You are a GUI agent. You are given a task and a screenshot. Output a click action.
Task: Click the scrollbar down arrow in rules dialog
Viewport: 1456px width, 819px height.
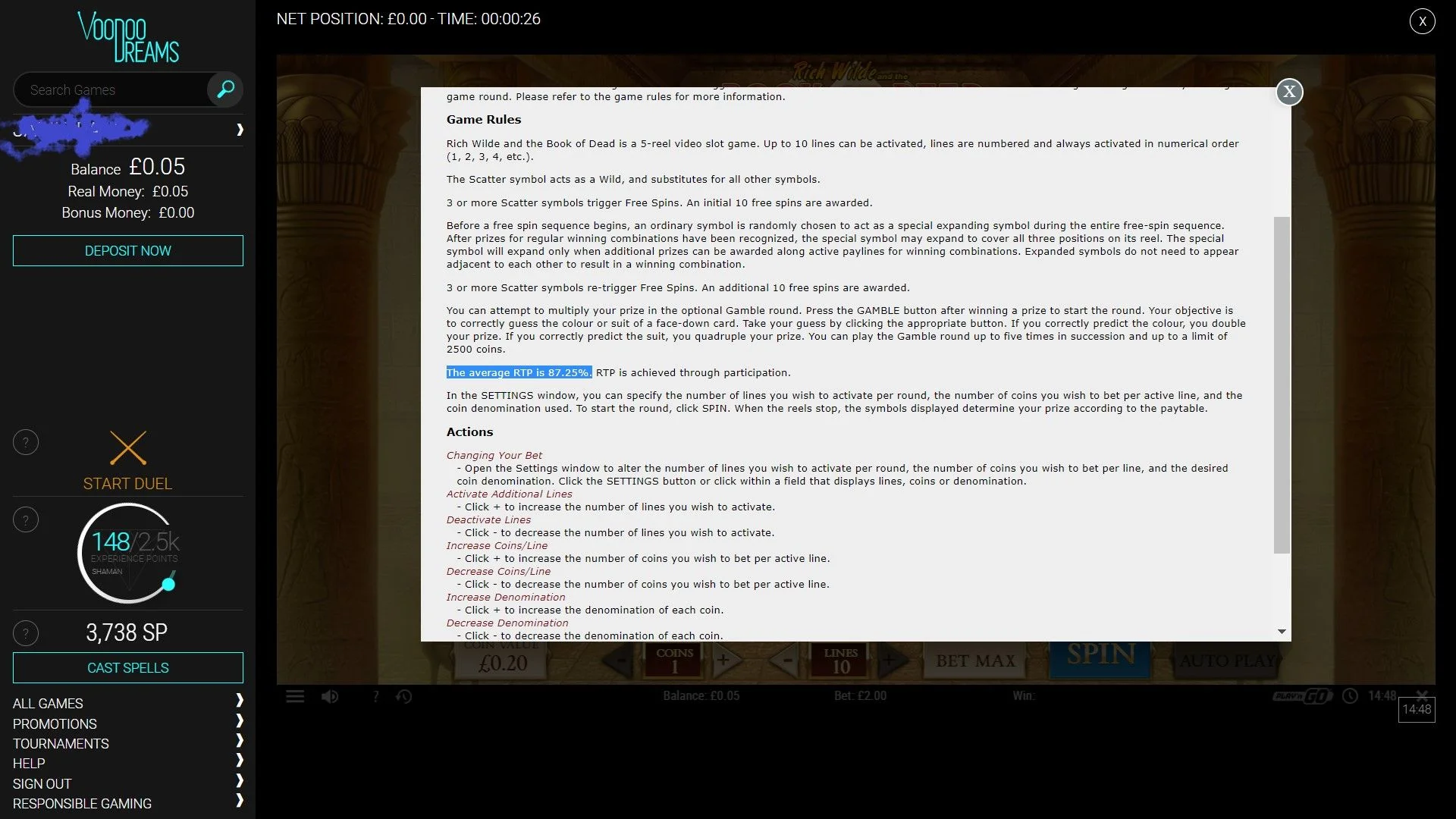click(x=1282, y=632)
